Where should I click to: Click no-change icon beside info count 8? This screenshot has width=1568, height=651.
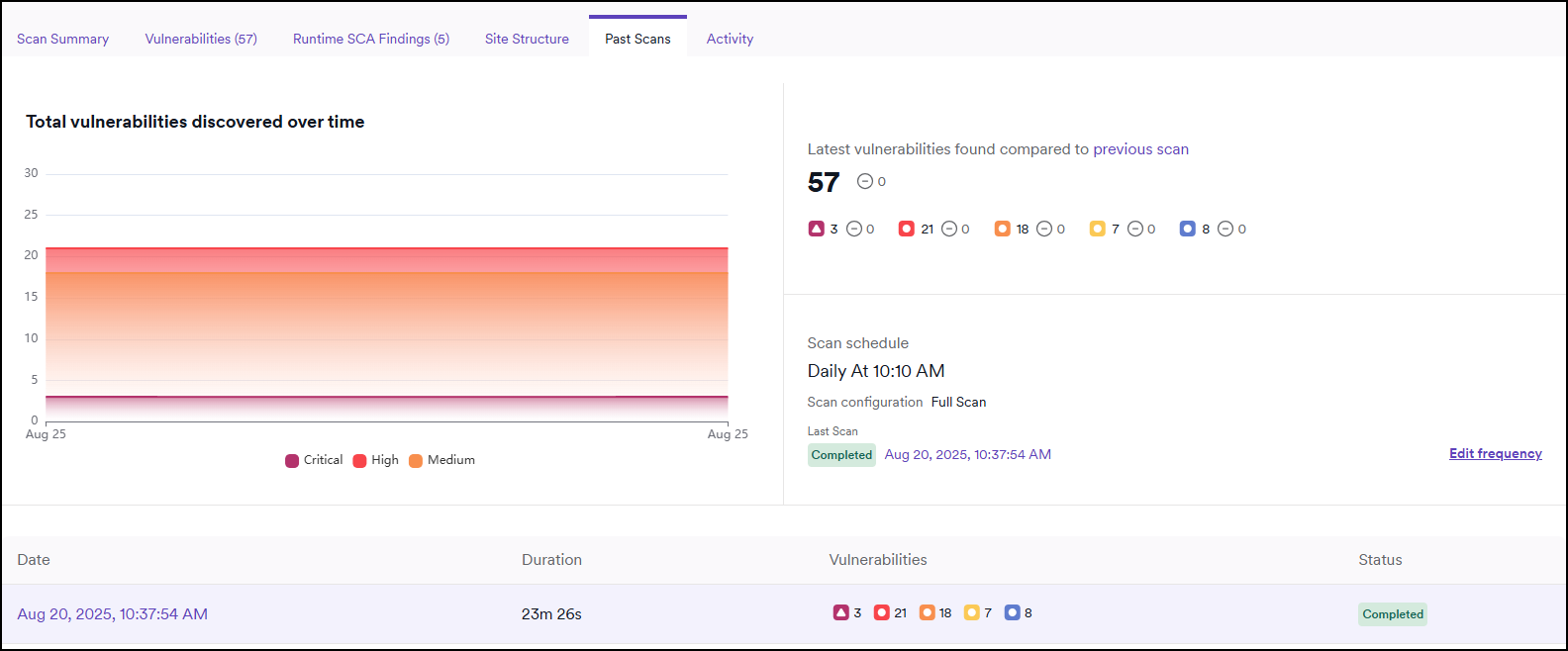tap(1225, 229)
